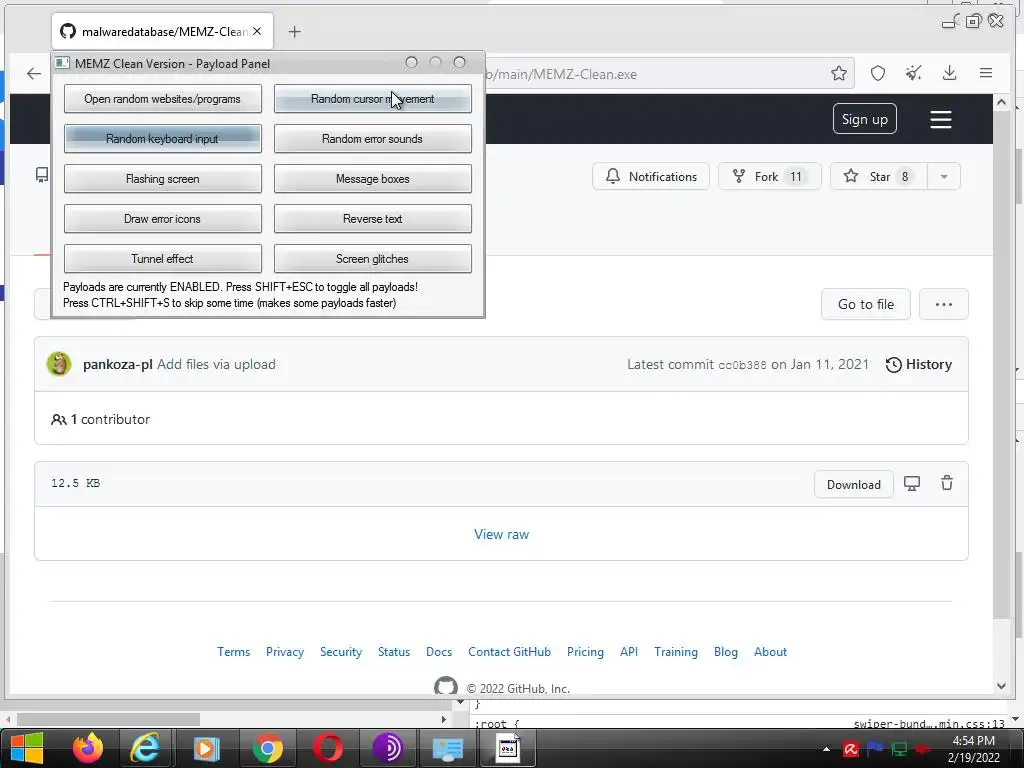This screenshot has height=768, width=1024.
Task: Launch Firefox from taskbar
Action: tap(88, 748)
